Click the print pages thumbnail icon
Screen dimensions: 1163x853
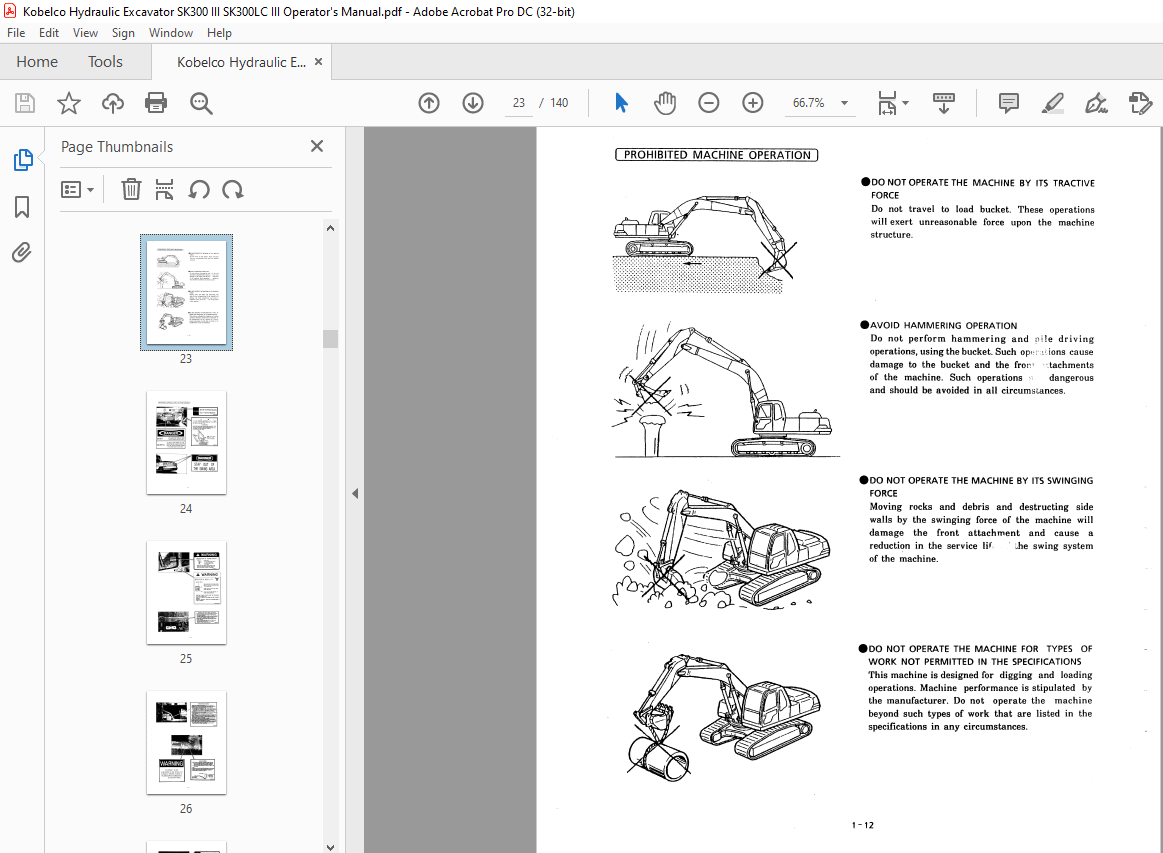pos(164,190)
